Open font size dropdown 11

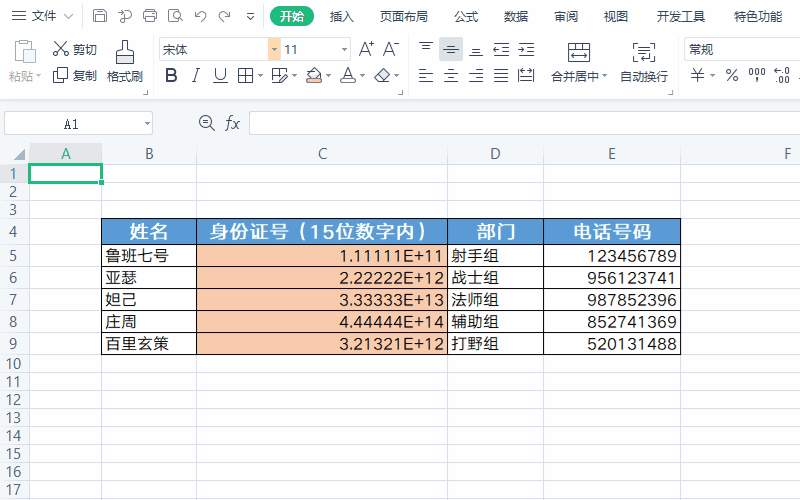[344, 49]
